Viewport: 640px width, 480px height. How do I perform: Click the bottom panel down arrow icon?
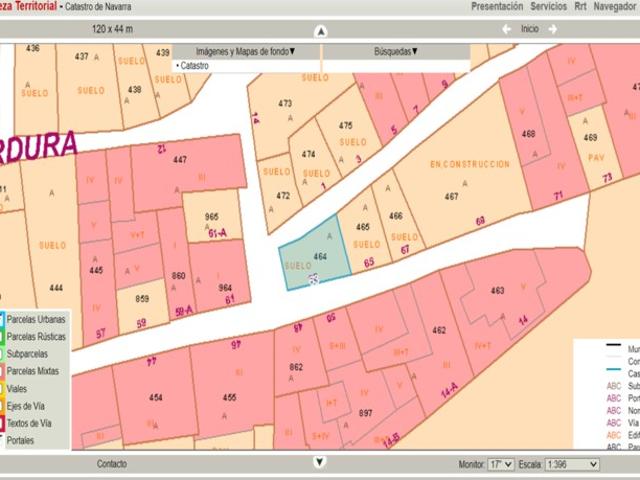tap(320, 462)
